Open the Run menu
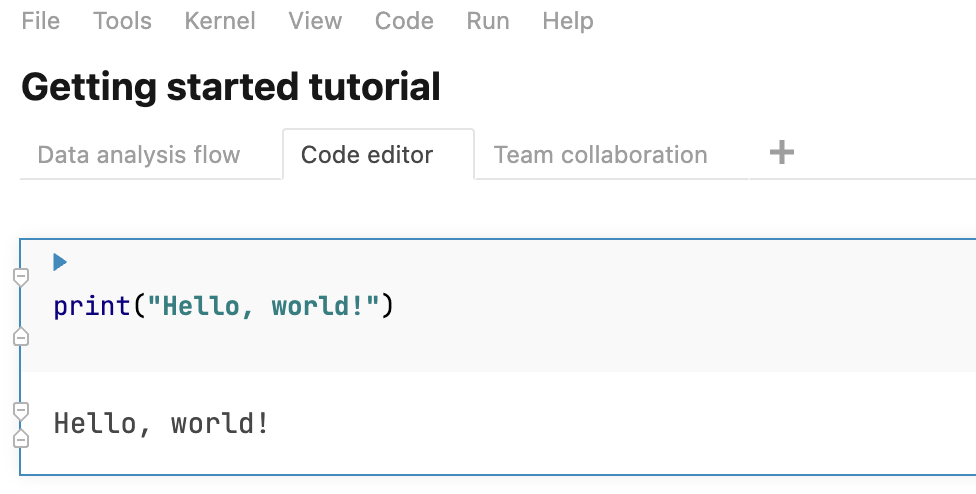 pos(488,21)
